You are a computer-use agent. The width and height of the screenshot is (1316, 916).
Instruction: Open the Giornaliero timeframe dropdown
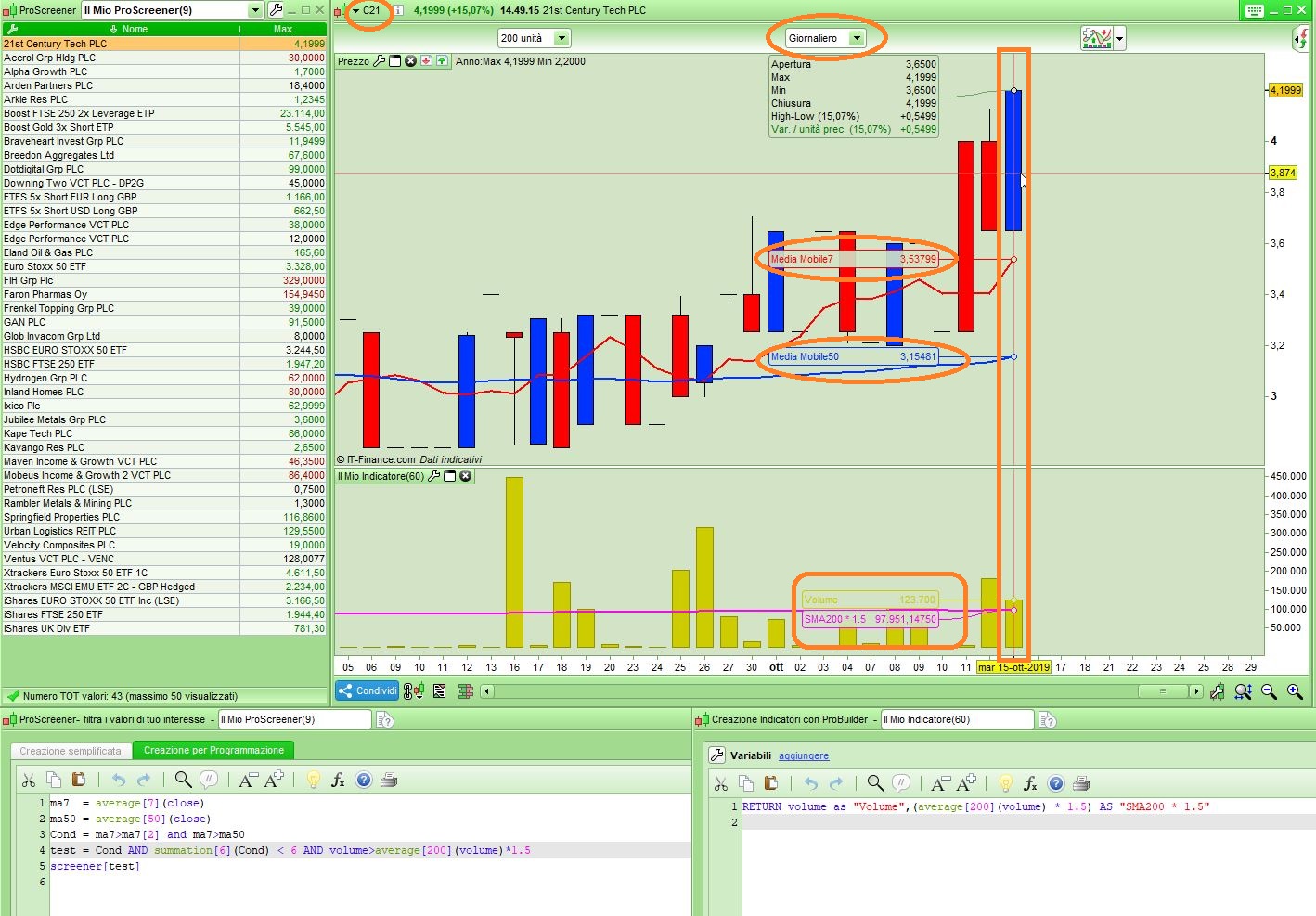[857, 38]
